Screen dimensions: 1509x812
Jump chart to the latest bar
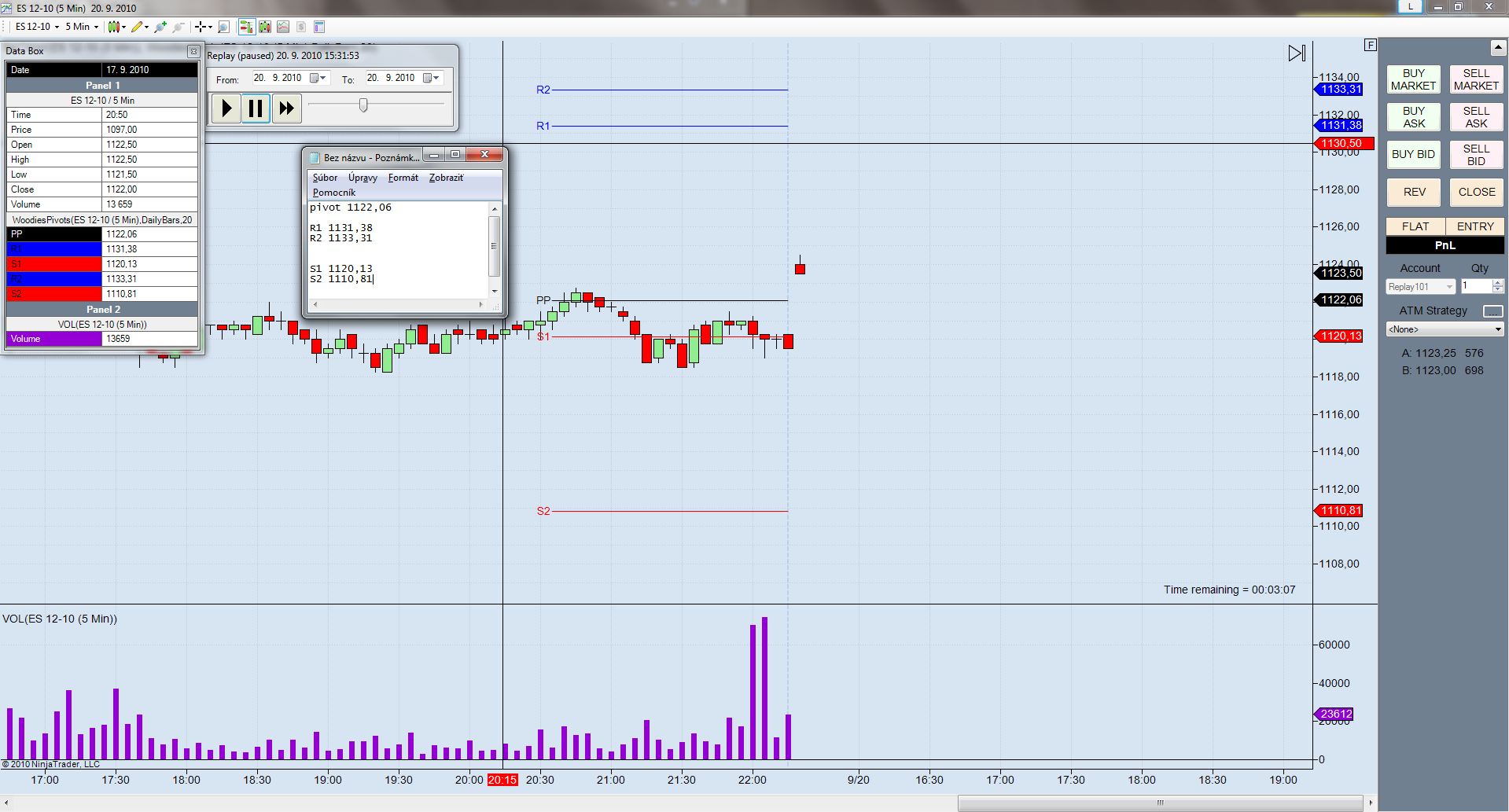tap(1297, 53)
